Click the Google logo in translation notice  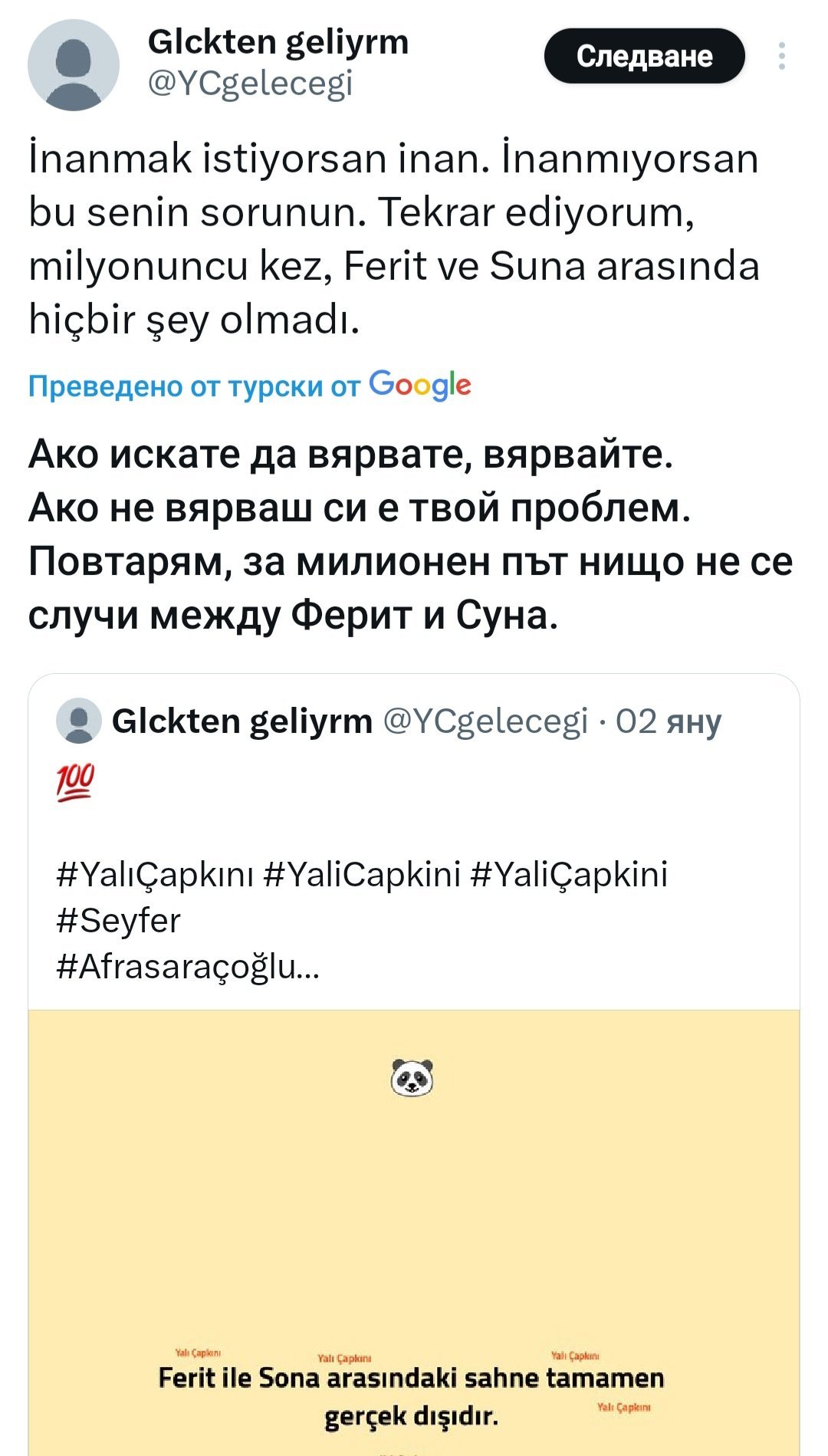point(420,385)
